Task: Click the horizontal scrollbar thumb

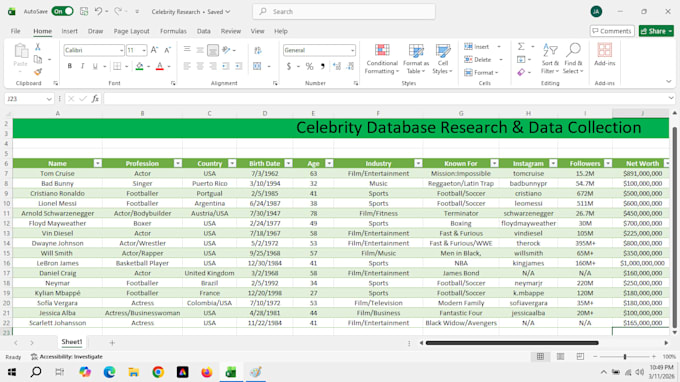Action: 512,343
